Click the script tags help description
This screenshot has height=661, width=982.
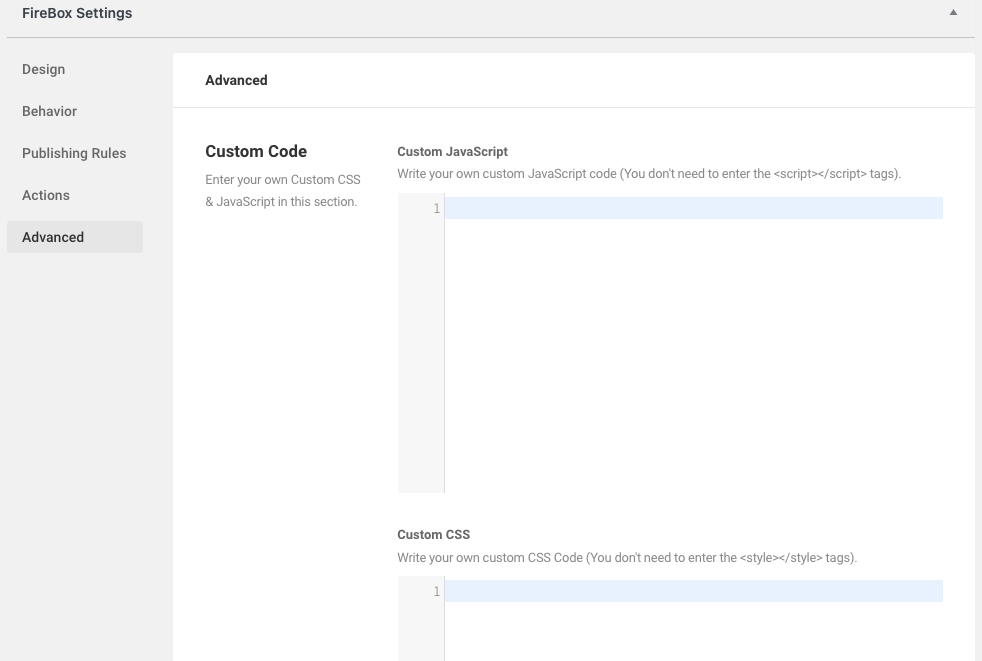(x=649, y=174)
